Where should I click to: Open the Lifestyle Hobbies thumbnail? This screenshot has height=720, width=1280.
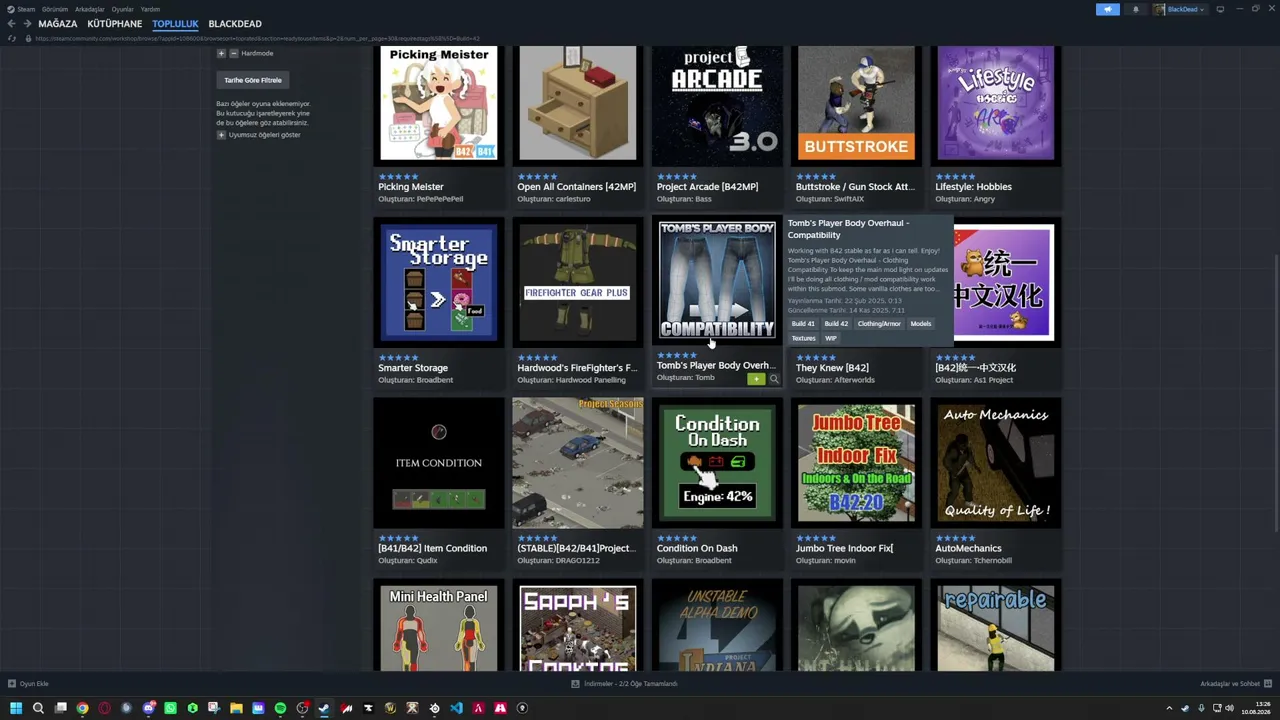pyautogui.click(x=996, y=104)
